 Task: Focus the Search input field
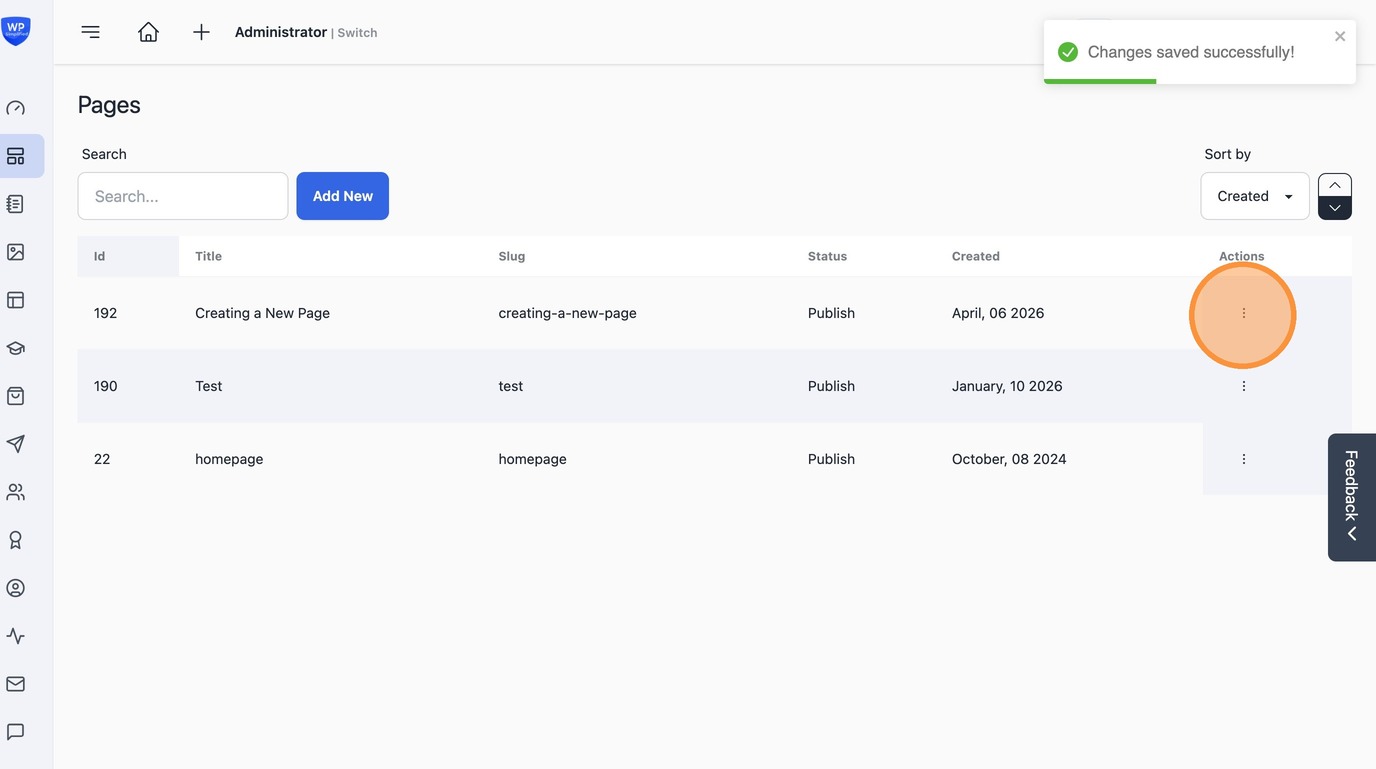tap(183, 196)
